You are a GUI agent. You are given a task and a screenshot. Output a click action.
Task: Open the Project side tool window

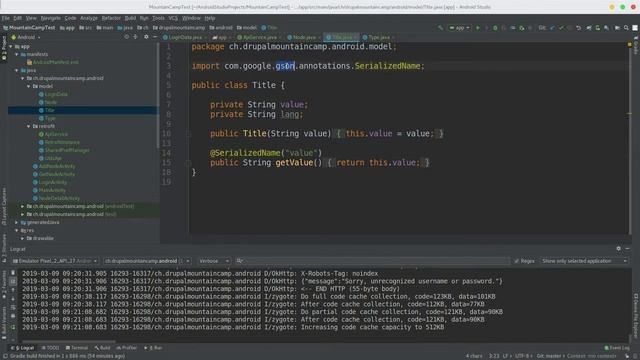pos(4,48)
